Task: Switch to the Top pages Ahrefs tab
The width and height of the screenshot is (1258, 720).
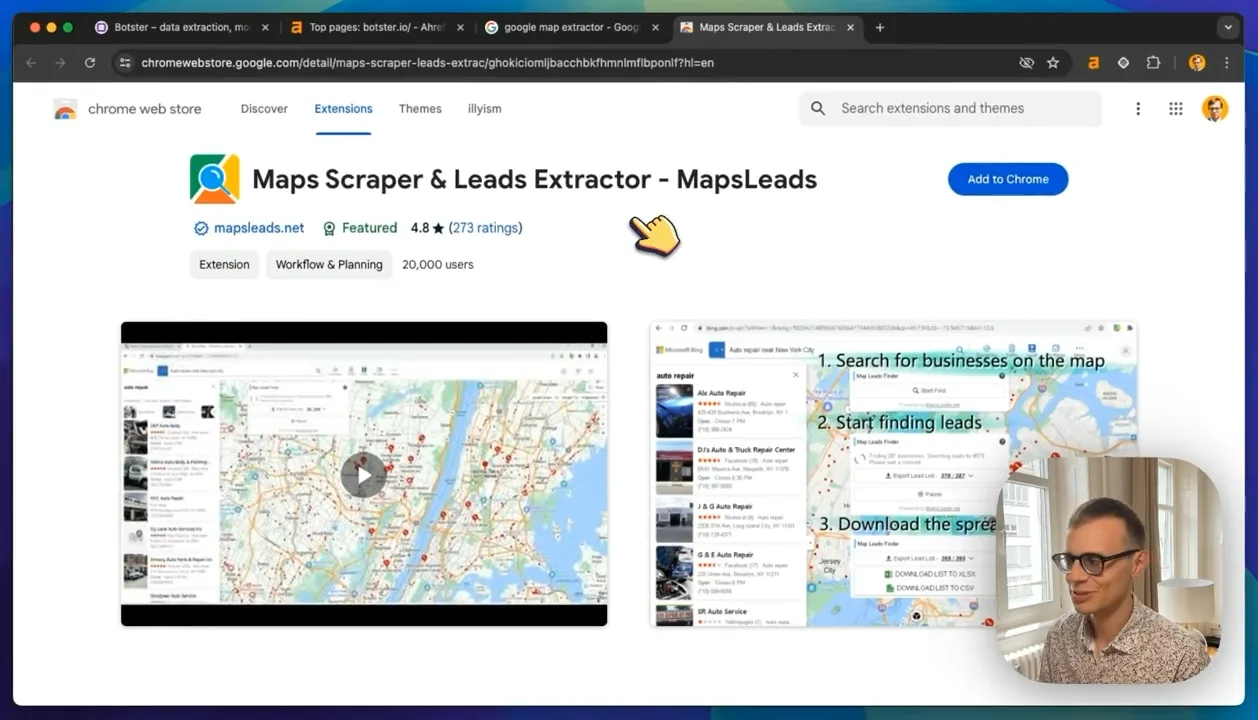Action: coord(376,28)
